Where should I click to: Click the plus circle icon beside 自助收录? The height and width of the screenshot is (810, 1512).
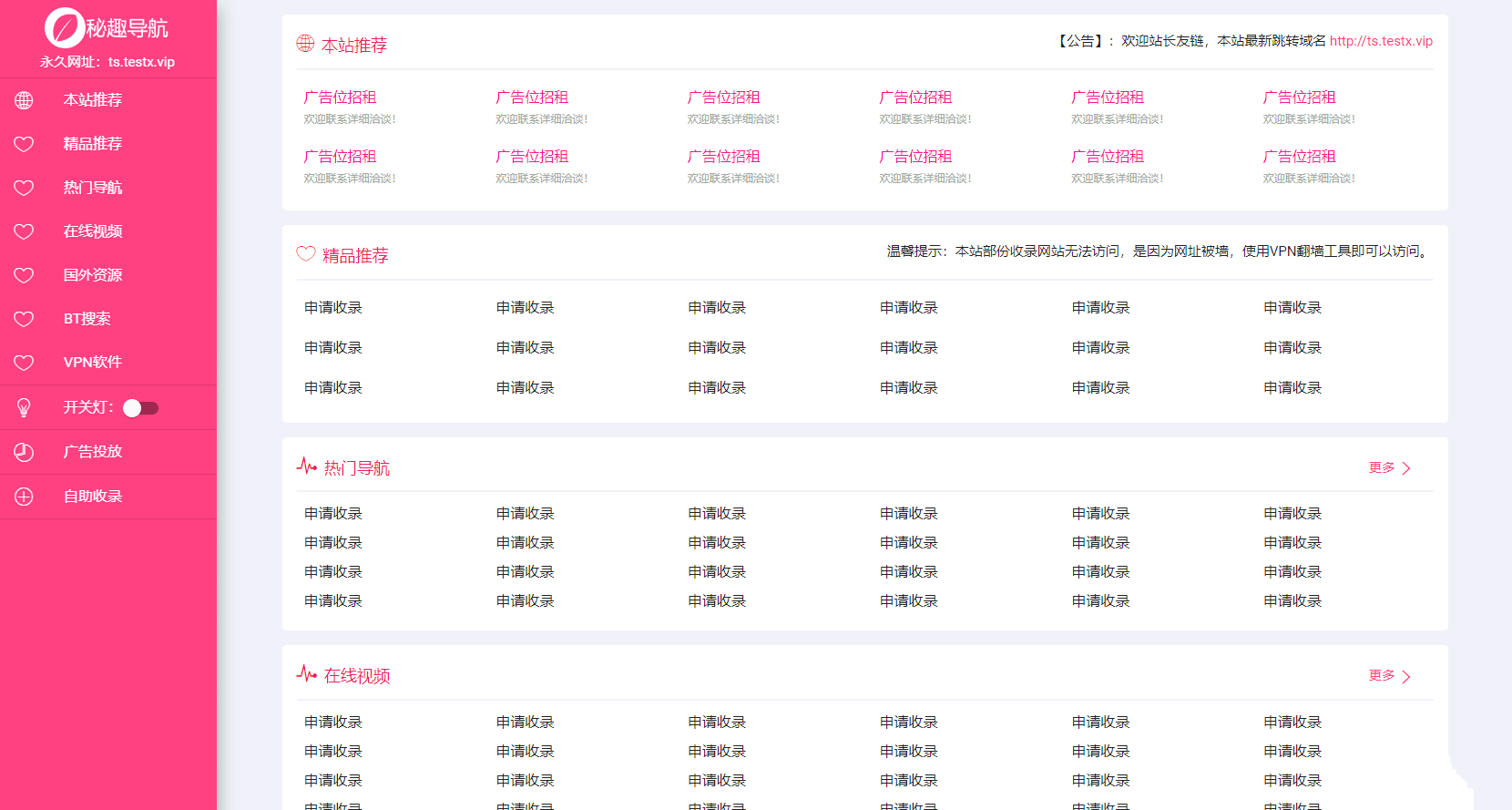(x=24, y=497)
